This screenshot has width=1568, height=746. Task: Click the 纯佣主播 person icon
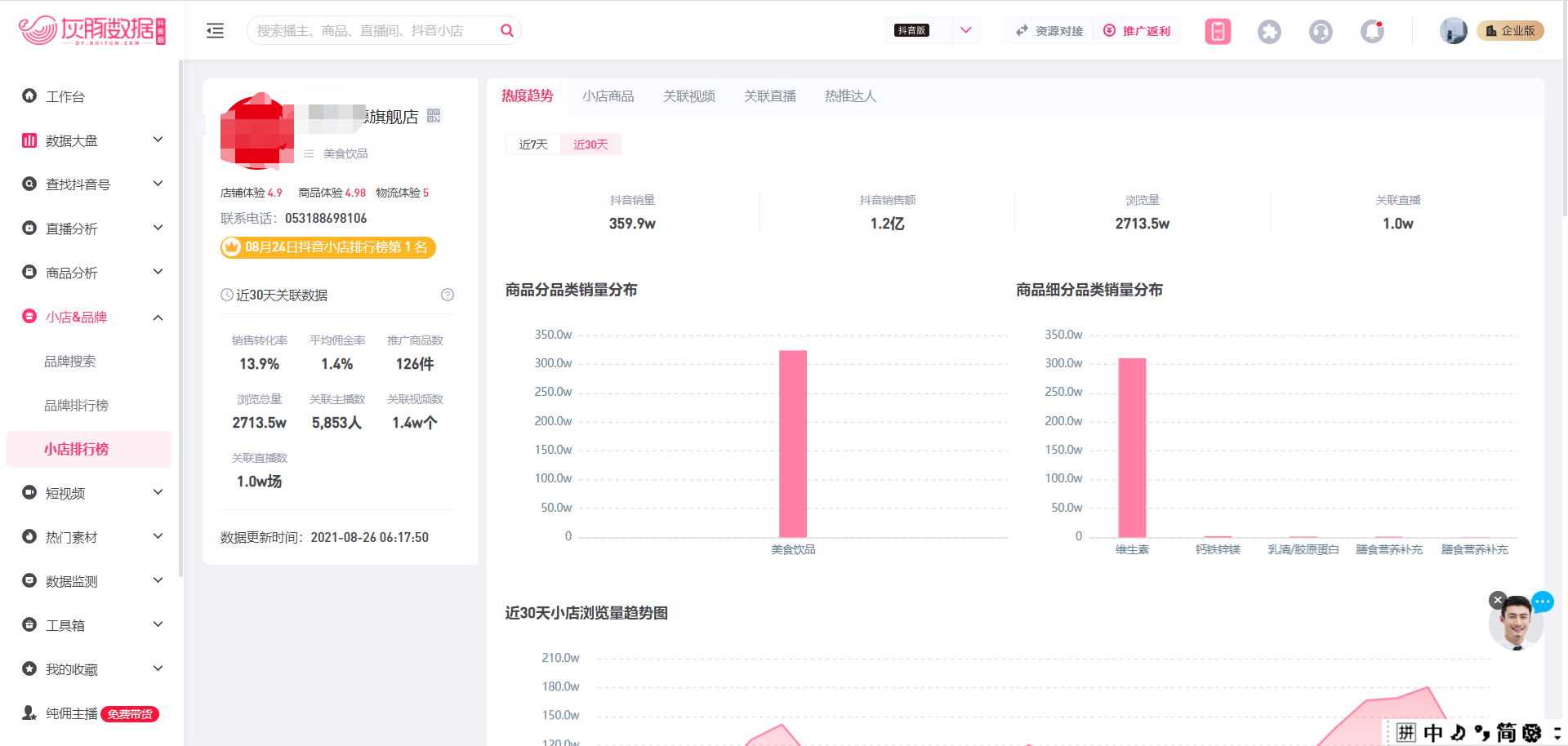click(x=29, y=713)
